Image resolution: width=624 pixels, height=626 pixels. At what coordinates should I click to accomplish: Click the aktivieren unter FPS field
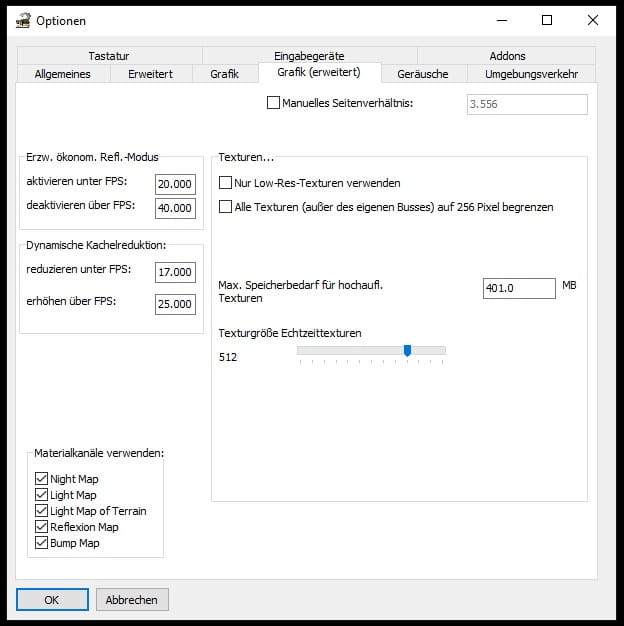click(x=175, y=183)
